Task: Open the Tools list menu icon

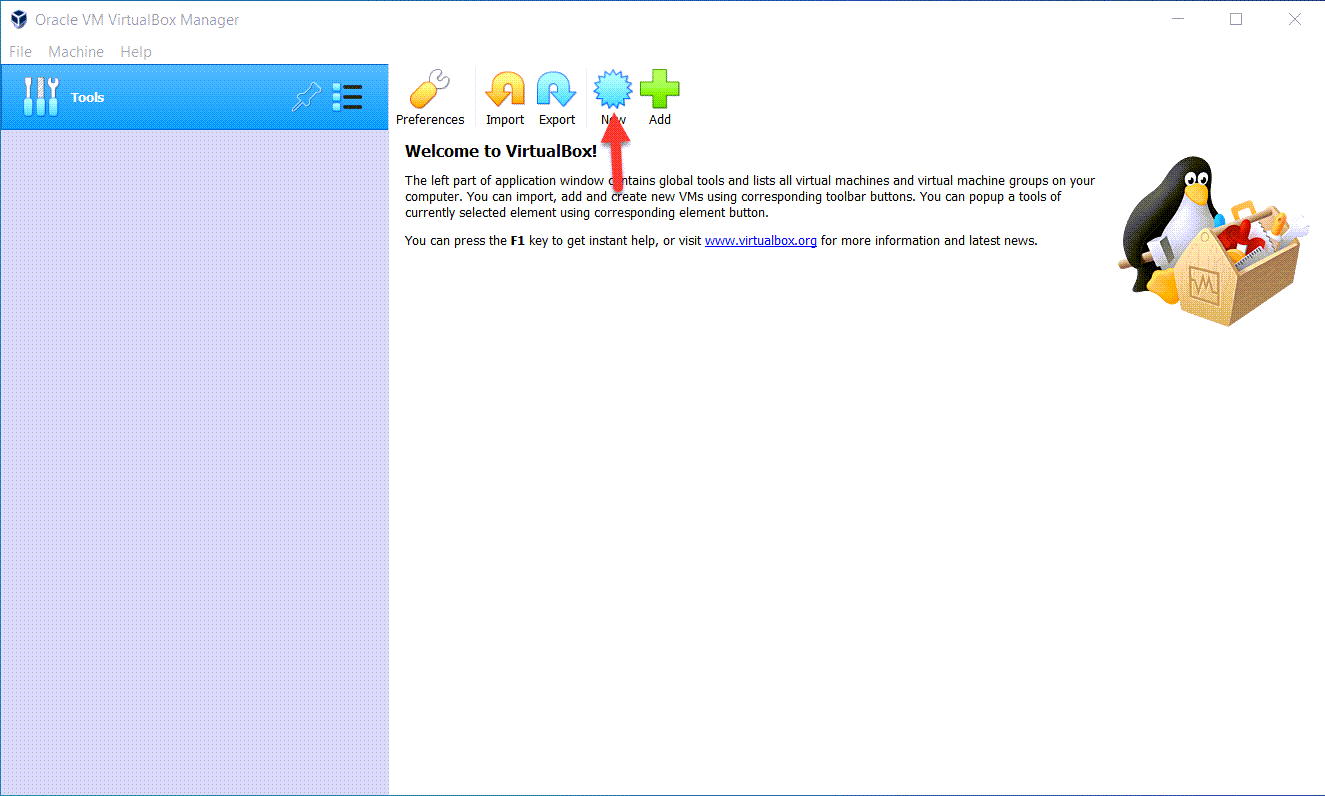Action: click(x=347, y=97)
